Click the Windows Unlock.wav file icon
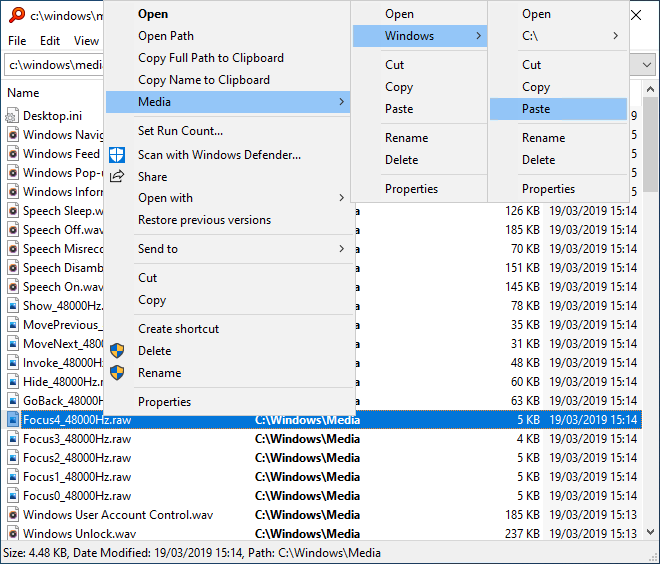This screenshot has height=564, width=660. tap(13, 534)
